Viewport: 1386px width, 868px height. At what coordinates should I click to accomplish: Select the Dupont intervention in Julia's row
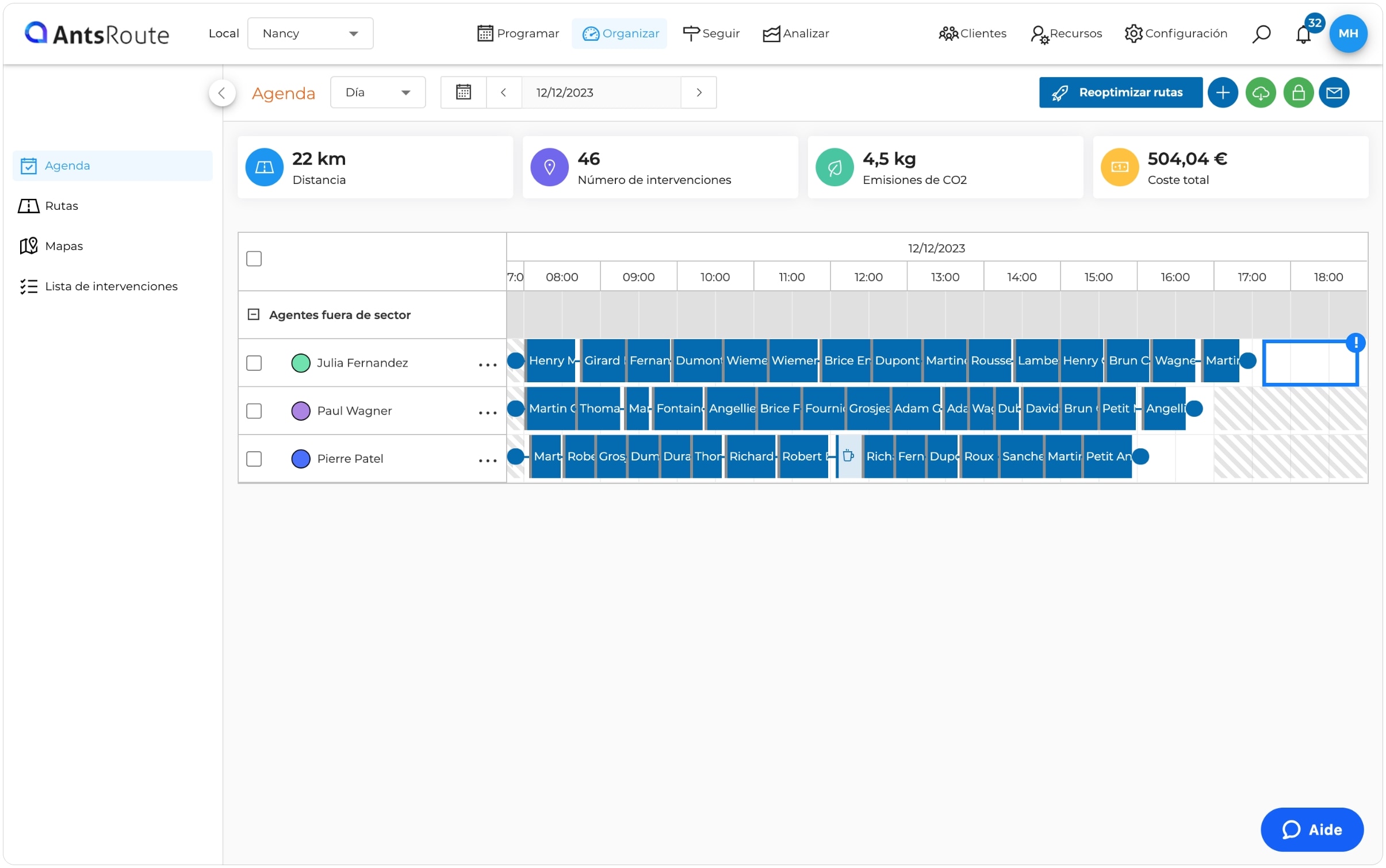897,361
